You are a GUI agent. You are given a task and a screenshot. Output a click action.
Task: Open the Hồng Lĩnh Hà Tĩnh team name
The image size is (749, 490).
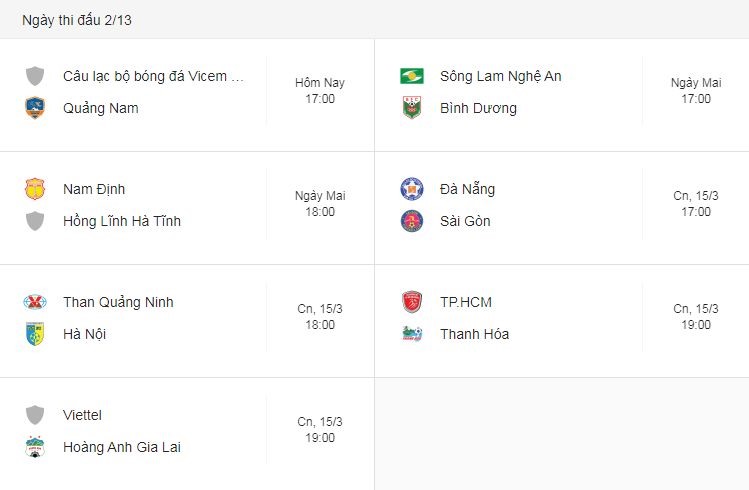[x=122, y=221]
